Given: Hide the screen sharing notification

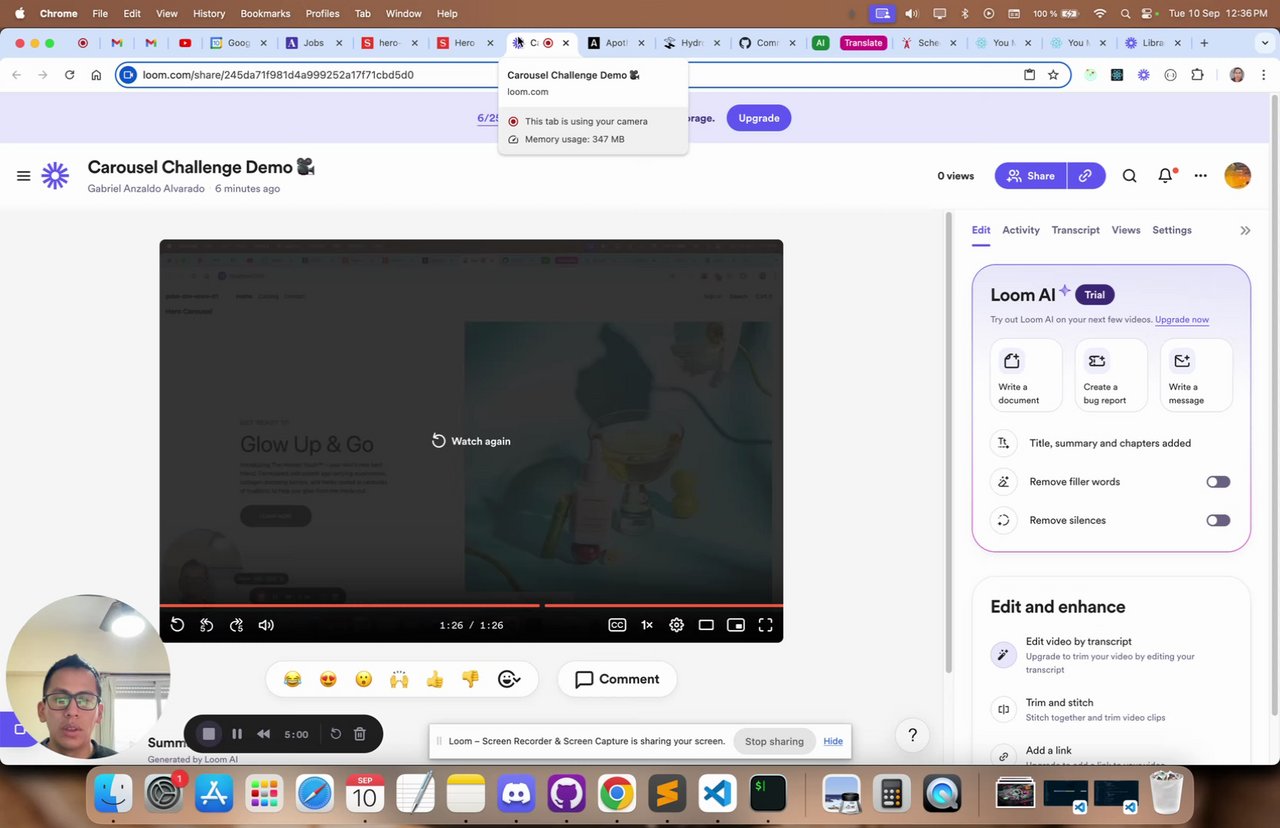Looking at the screenshot, I should [833, 741].
